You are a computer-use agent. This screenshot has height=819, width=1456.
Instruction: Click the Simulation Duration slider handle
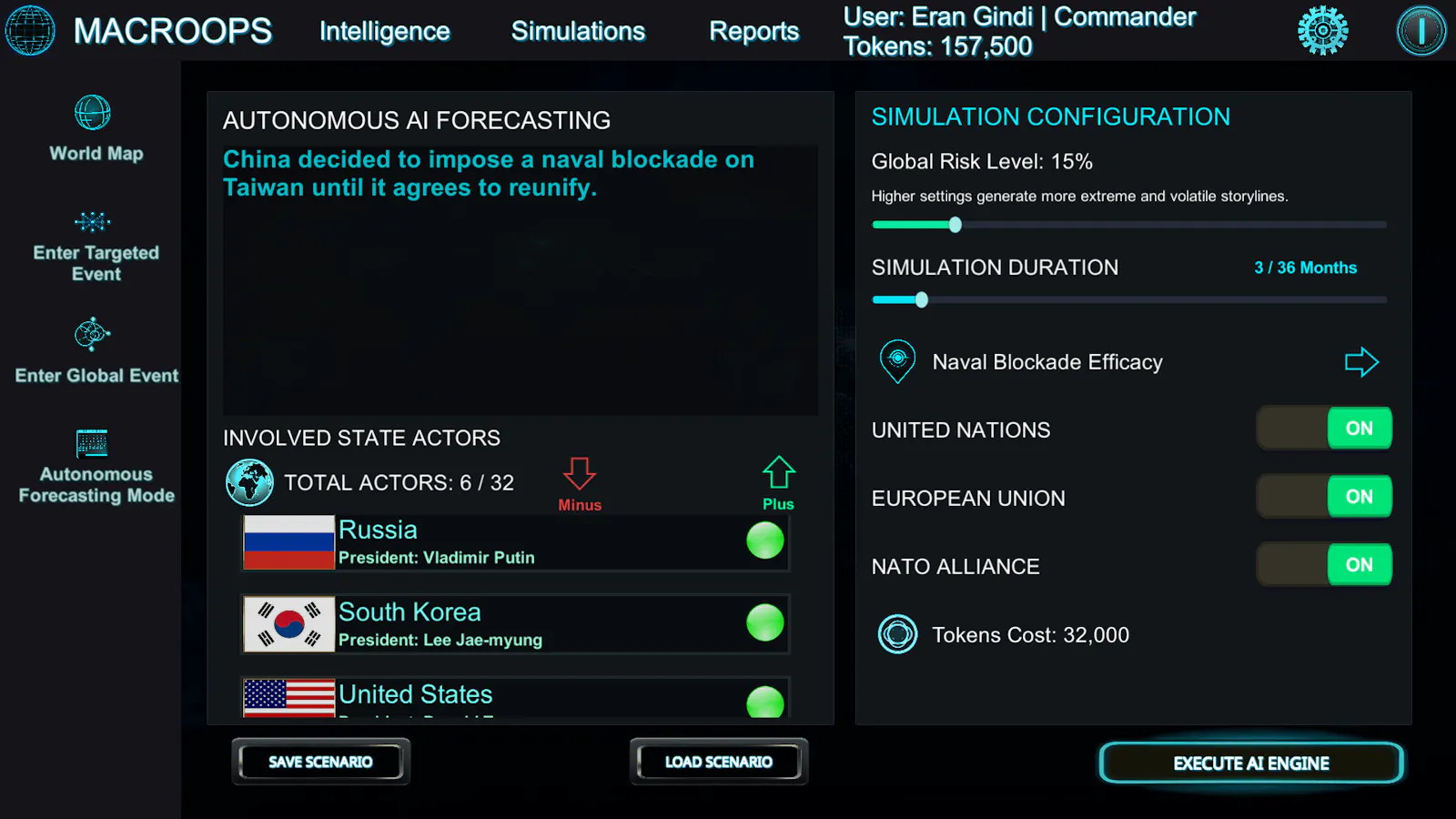[x=922, y=299]
